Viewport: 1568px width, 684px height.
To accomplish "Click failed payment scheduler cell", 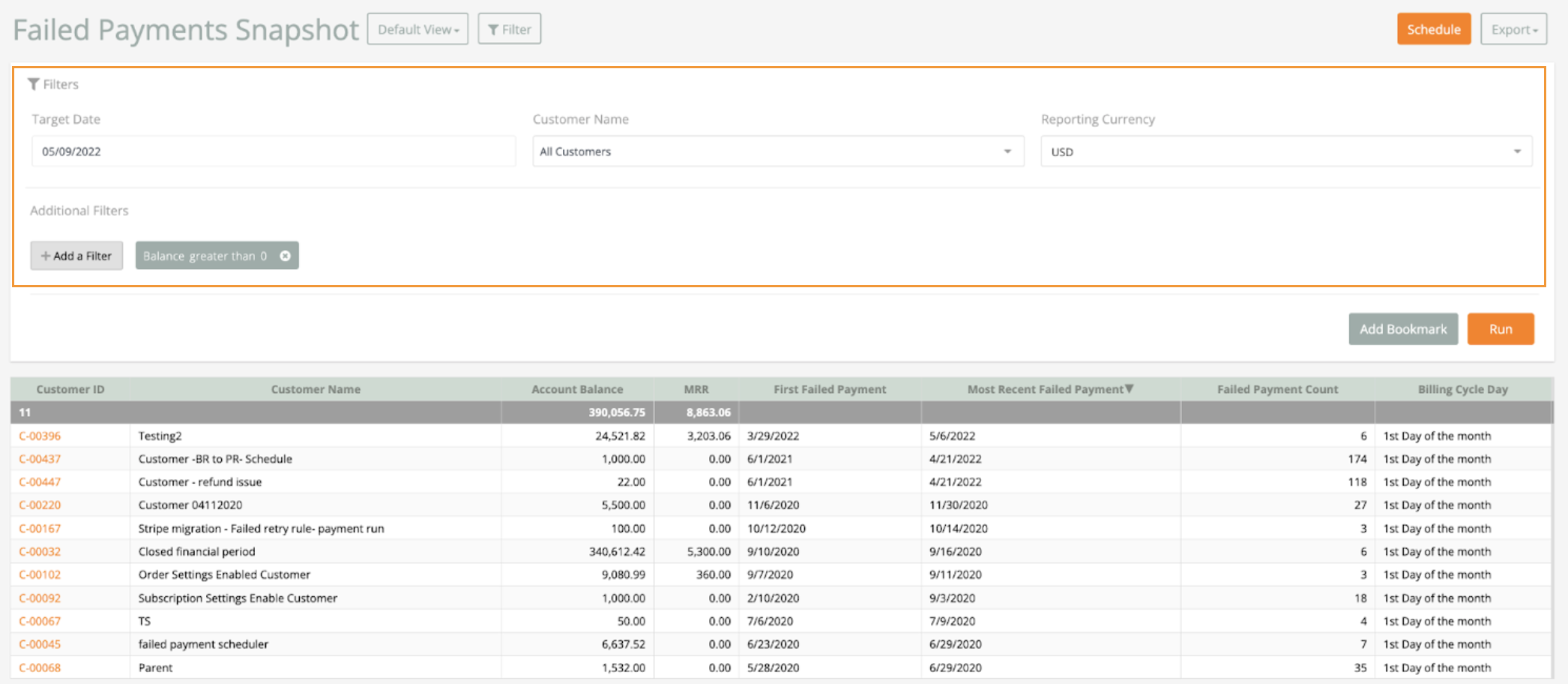I will pos(316,644).
